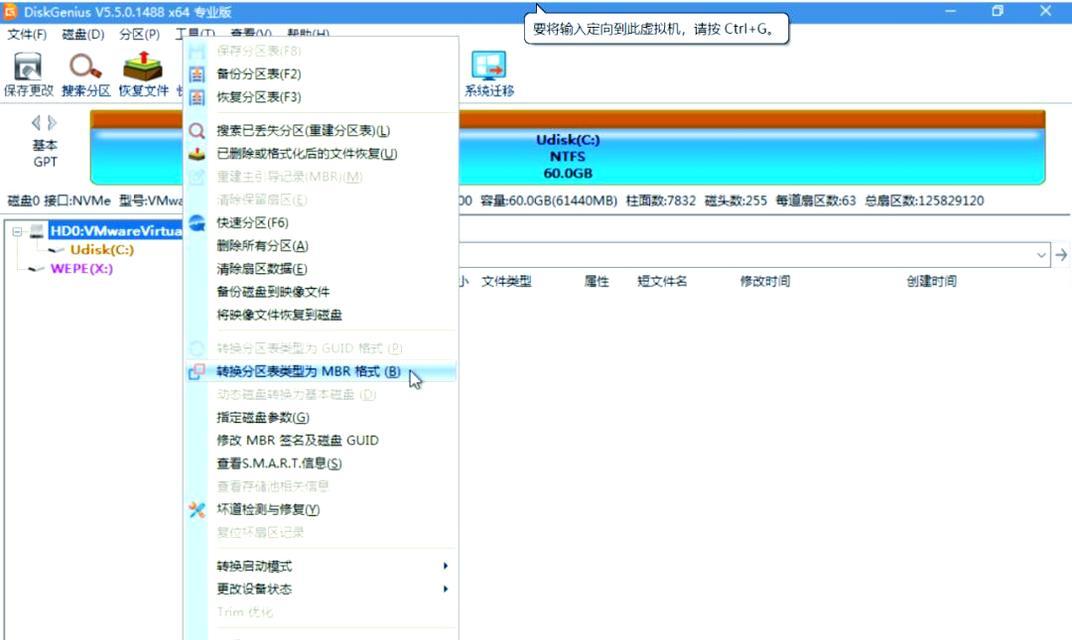Click the go arrow next to the path box
1072x640 pixels.
click(x=1061, y=255)
